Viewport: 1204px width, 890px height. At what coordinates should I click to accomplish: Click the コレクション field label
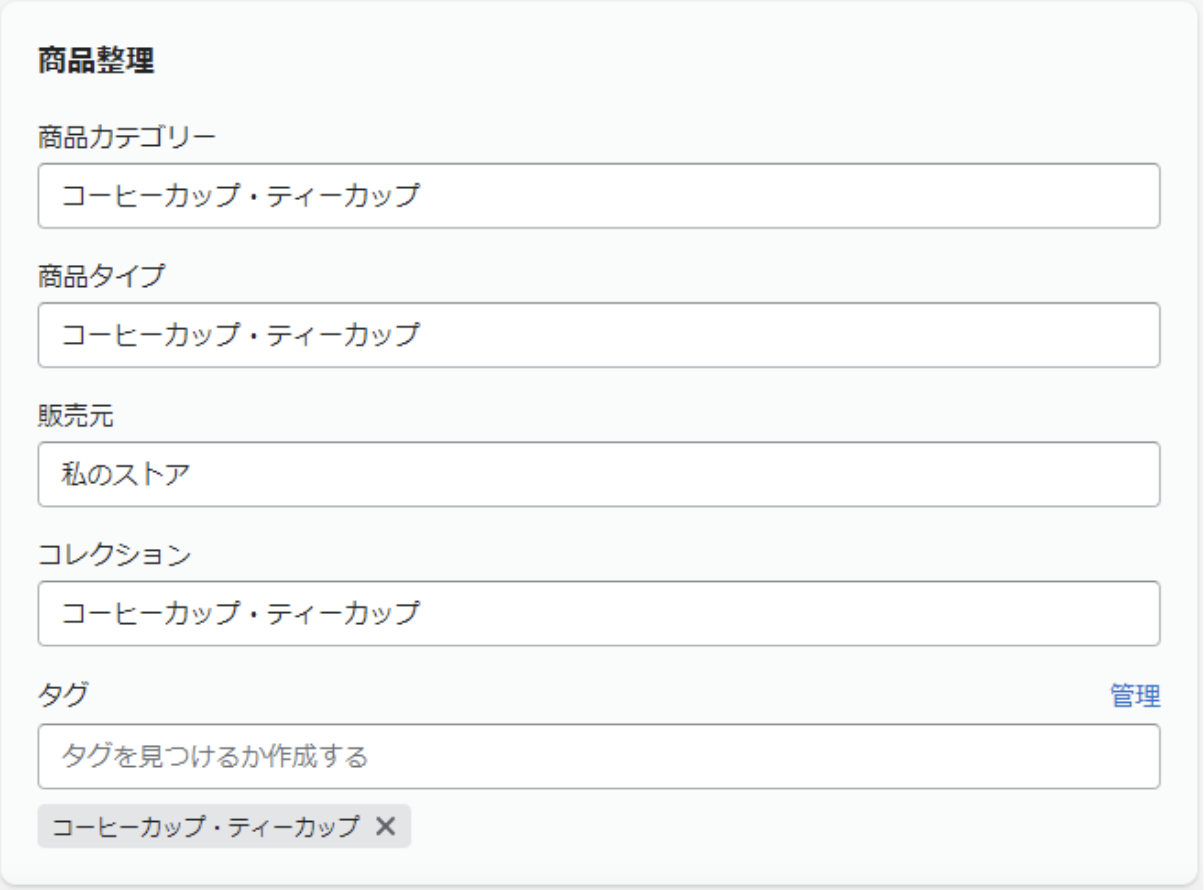click(x=114, y=554)
